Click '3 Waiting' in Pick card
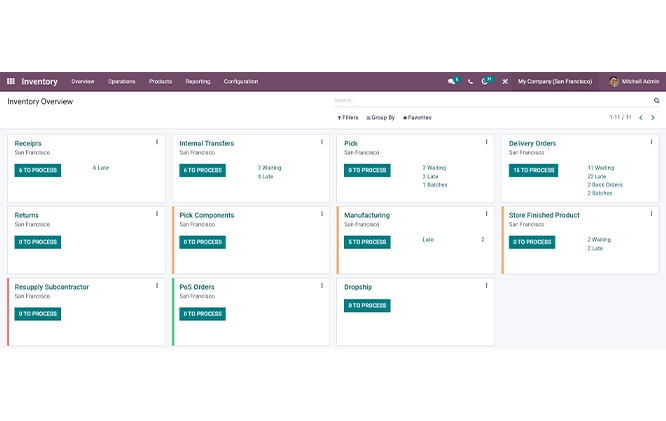The width and height of the screenshot is (666, 421). [434, 168]
